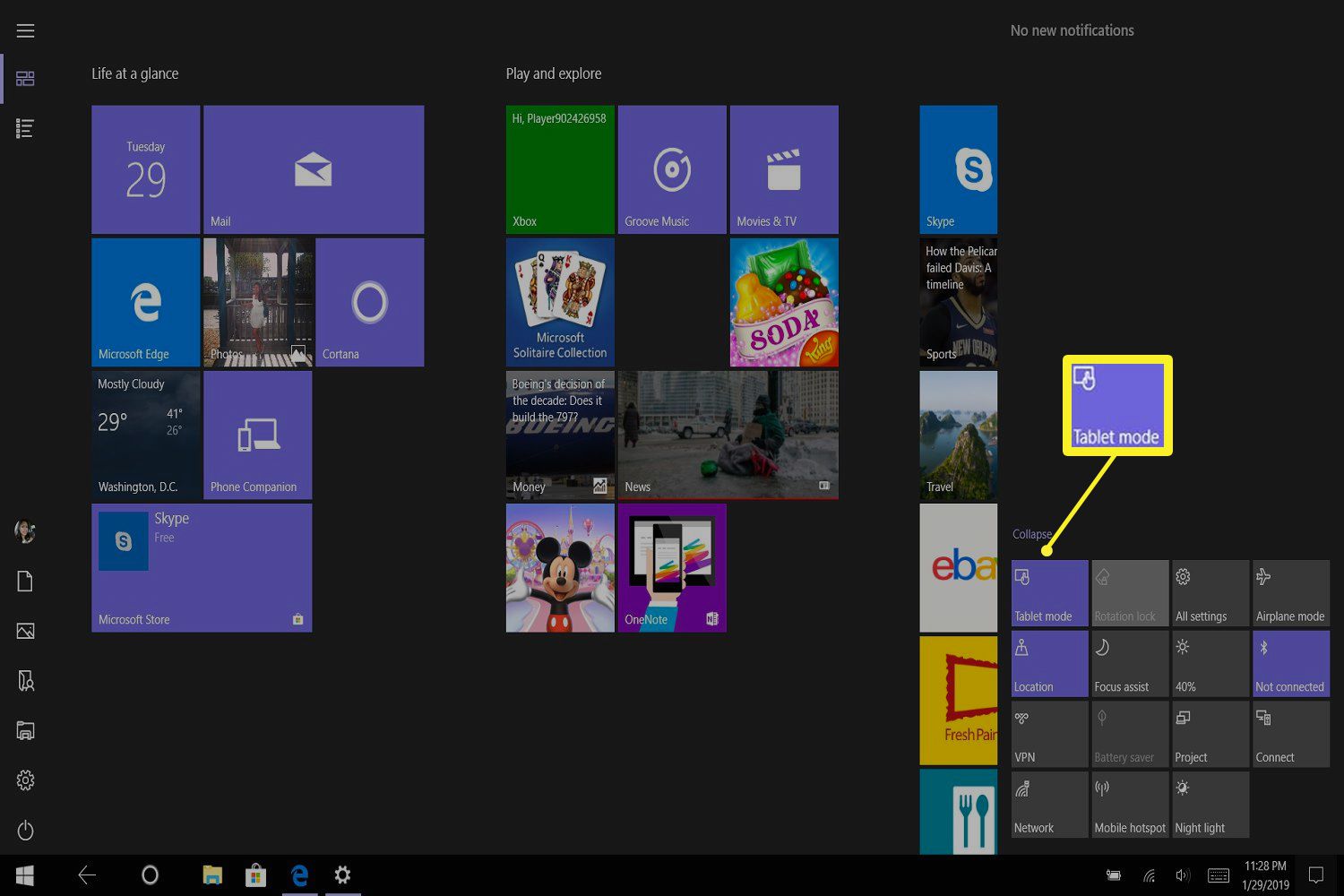Image resolution: width=1344 pixels, height=896 pixels.
Task: Open Connect quick action
Action: click(1291, 734)
